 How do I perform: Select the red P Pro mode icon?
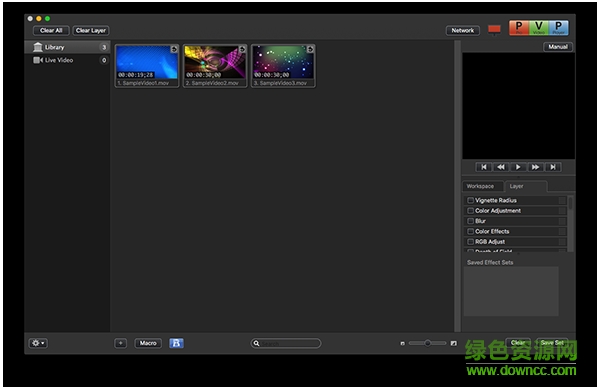[519, 28]
